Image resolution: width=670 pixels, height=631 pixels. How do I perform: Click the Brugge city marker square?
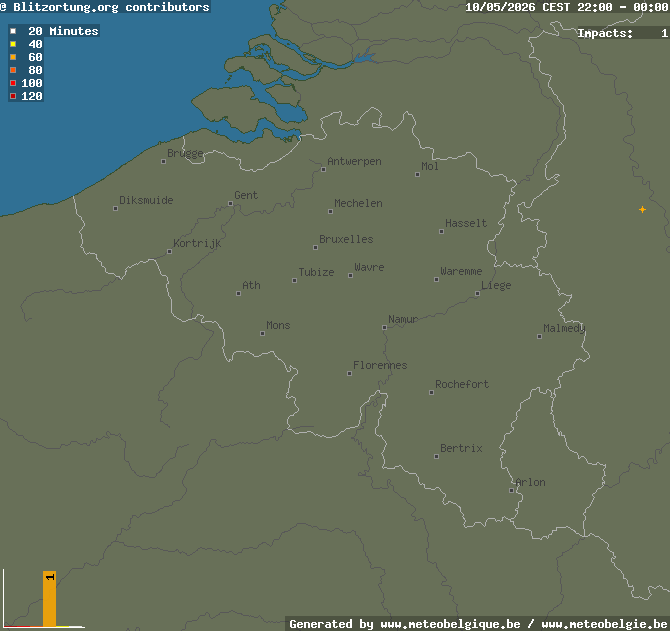pos(163,161)
